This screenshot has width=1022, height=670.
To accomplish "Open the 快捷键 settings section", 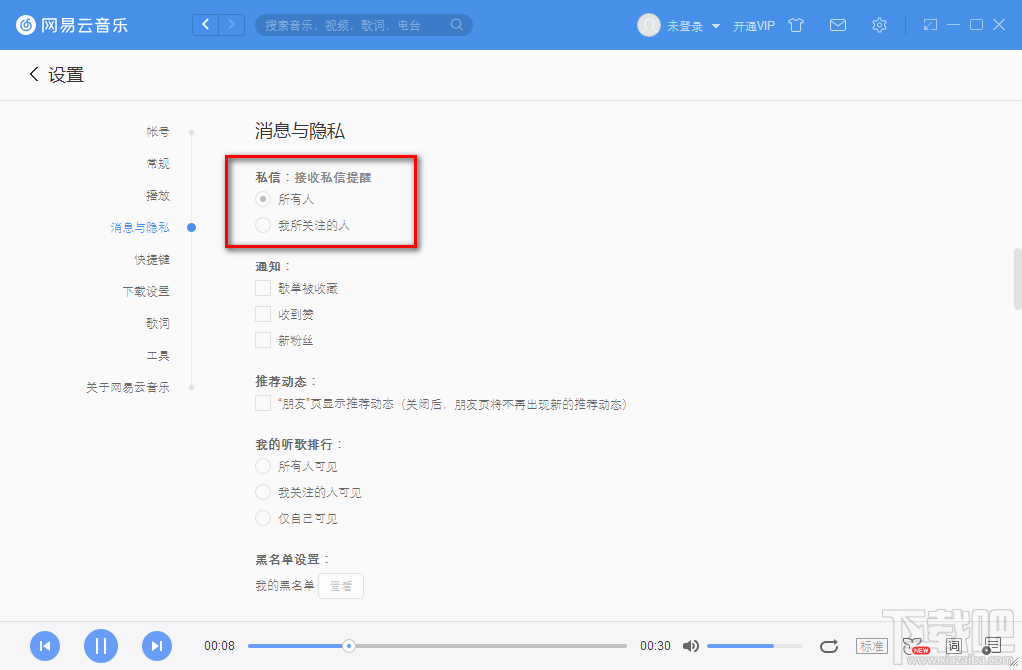I will (x=155, y=259).
